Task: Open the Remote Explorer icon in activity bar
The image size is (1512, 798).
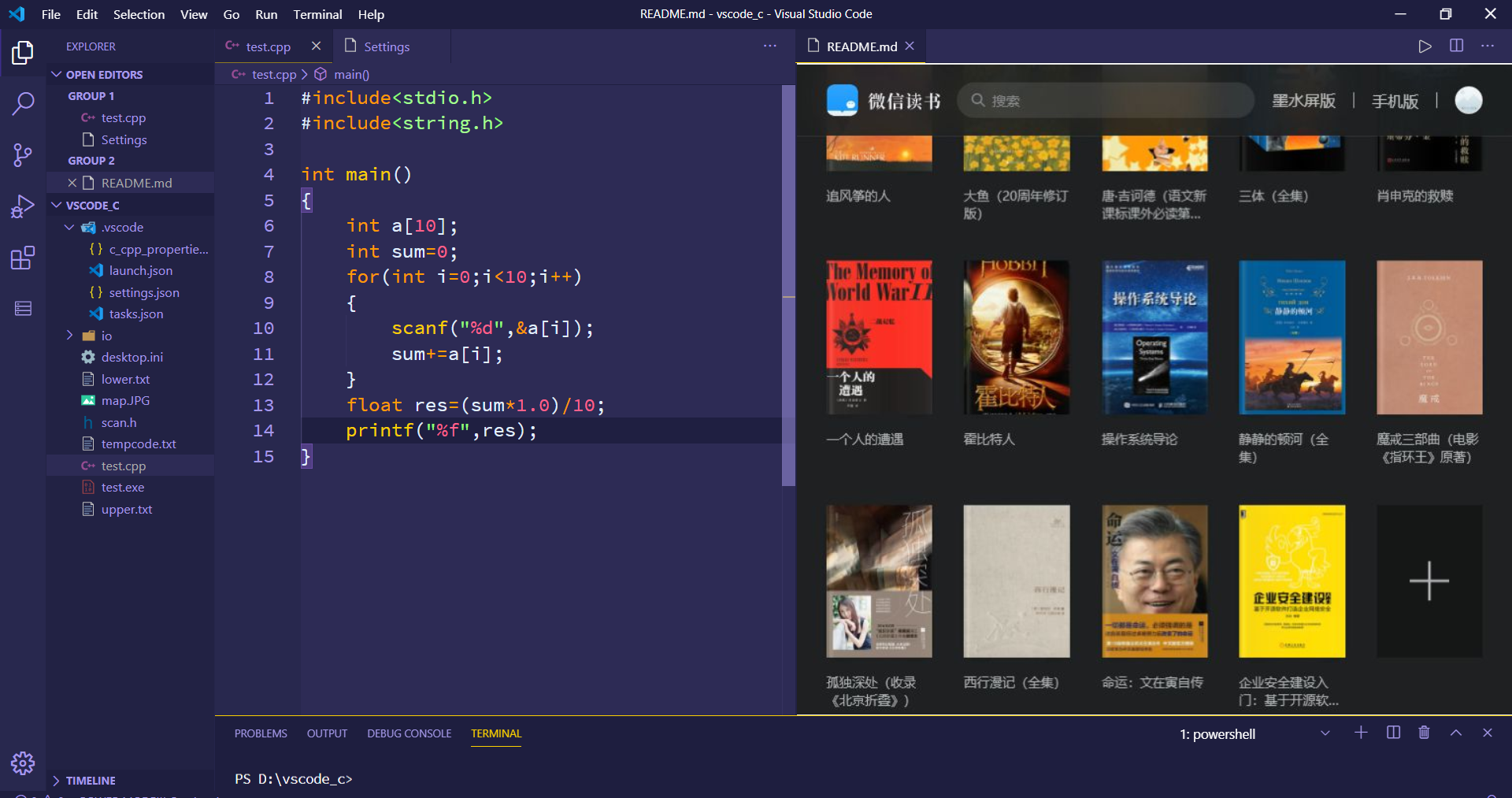Action: 23,308
